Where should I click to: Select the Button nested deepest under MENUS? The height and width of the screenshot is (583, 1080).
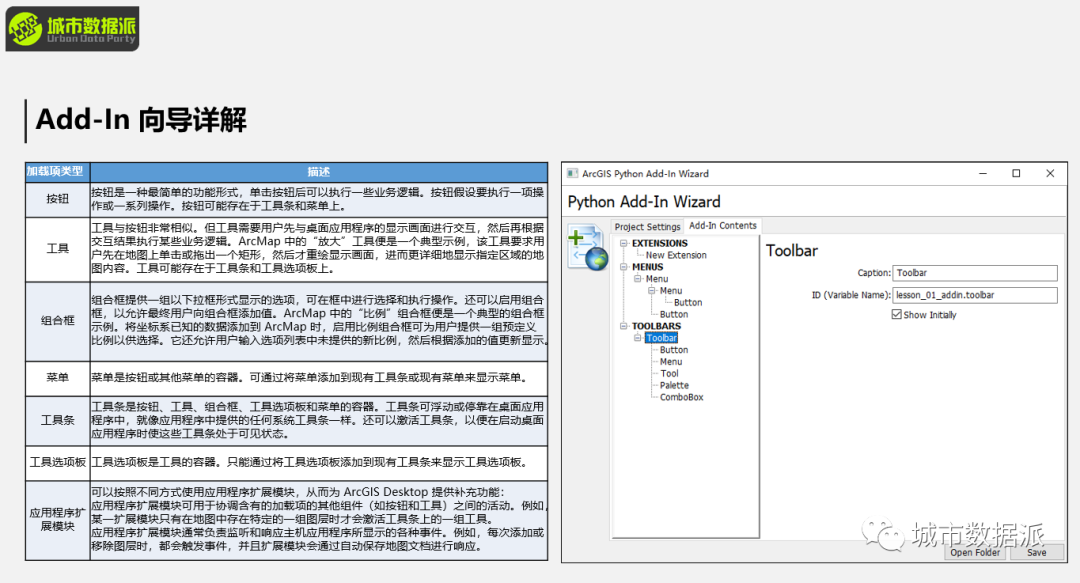pos(688,303)
